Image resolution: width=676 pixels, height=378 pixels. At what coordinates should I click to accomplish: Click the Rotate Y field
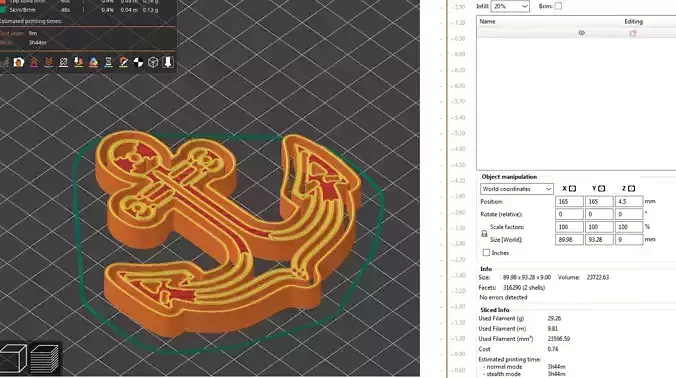599,214
